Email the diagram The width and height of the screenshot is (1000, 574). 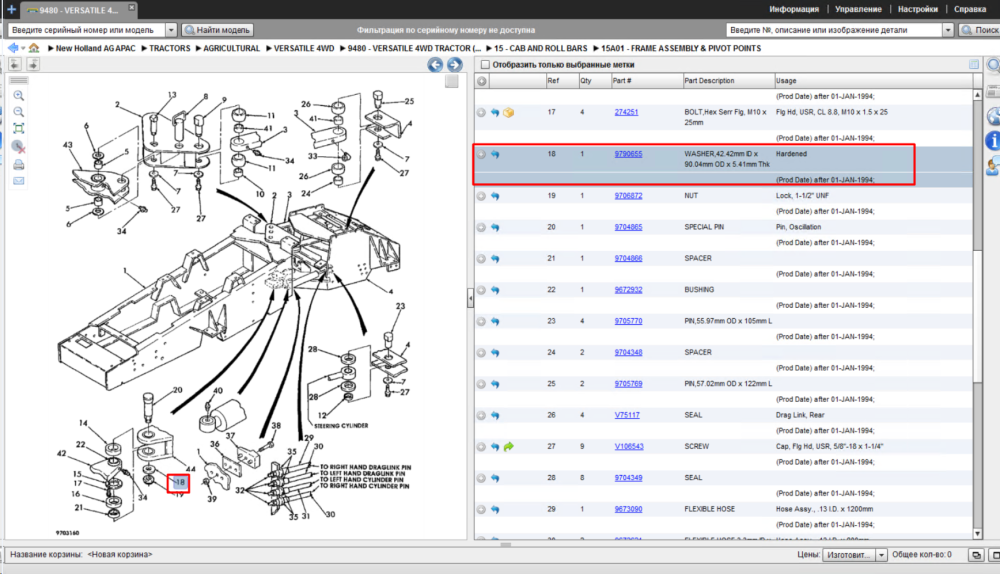coord(18,181)
